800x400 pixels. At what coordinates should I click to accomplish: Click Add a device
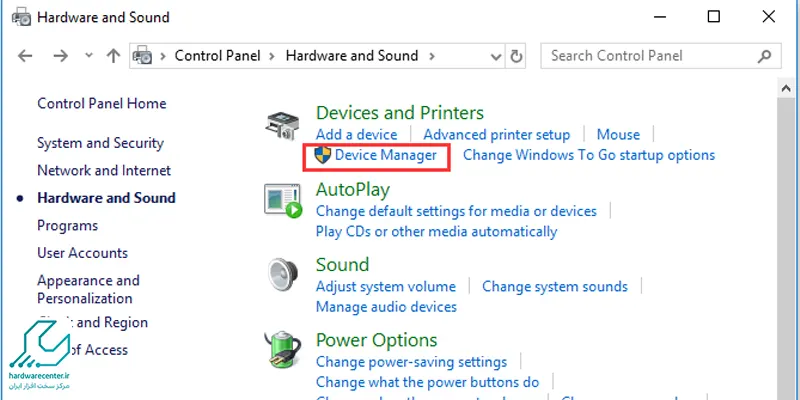pos(356,135)
